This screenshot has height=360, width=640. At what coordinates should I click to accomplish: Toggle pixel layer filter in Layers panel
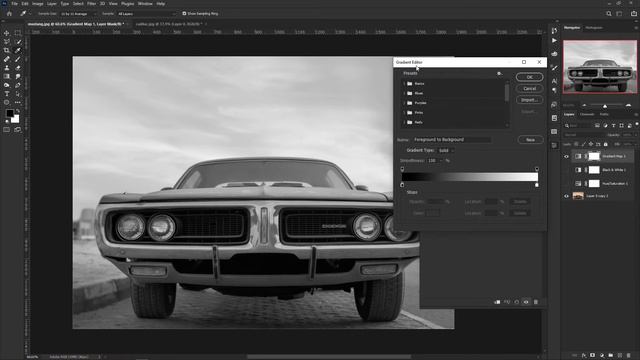pyautogui.click(x=597, y=125)
